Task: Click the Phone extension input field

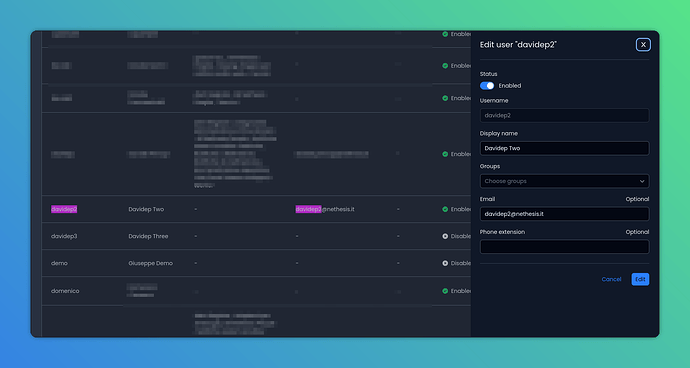Action: click(x=564, y=247)
